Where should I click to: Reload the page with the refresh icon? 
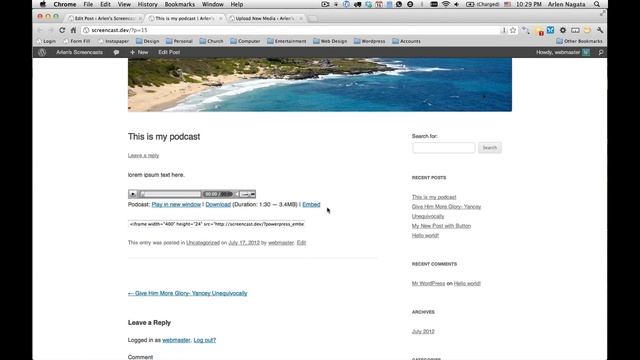tap(62, 30)
